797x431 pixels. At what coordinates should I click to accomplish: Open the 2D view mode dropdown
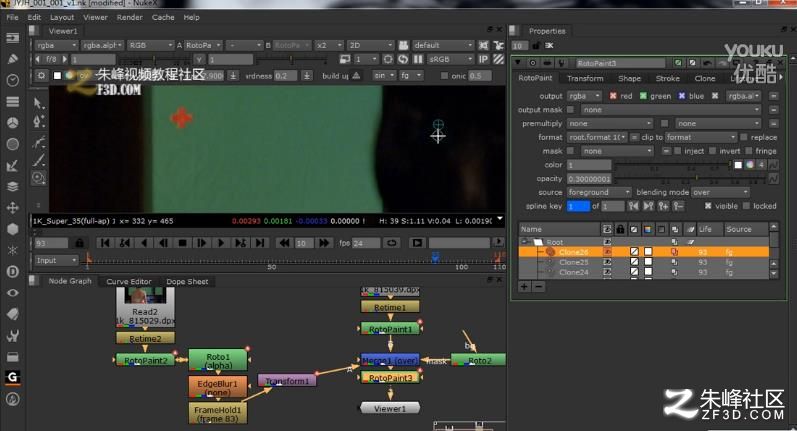point(370,45)
